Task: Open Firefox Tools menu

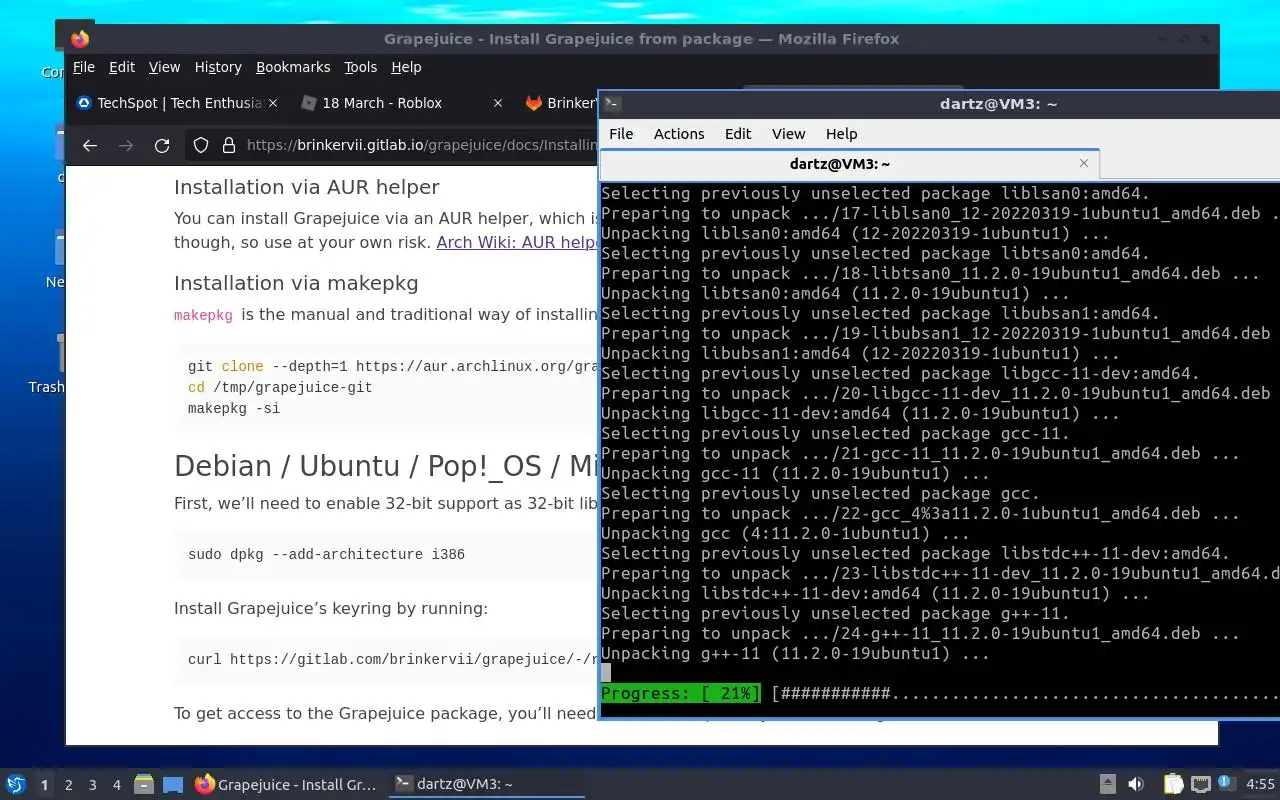Action: pos(360,67)
